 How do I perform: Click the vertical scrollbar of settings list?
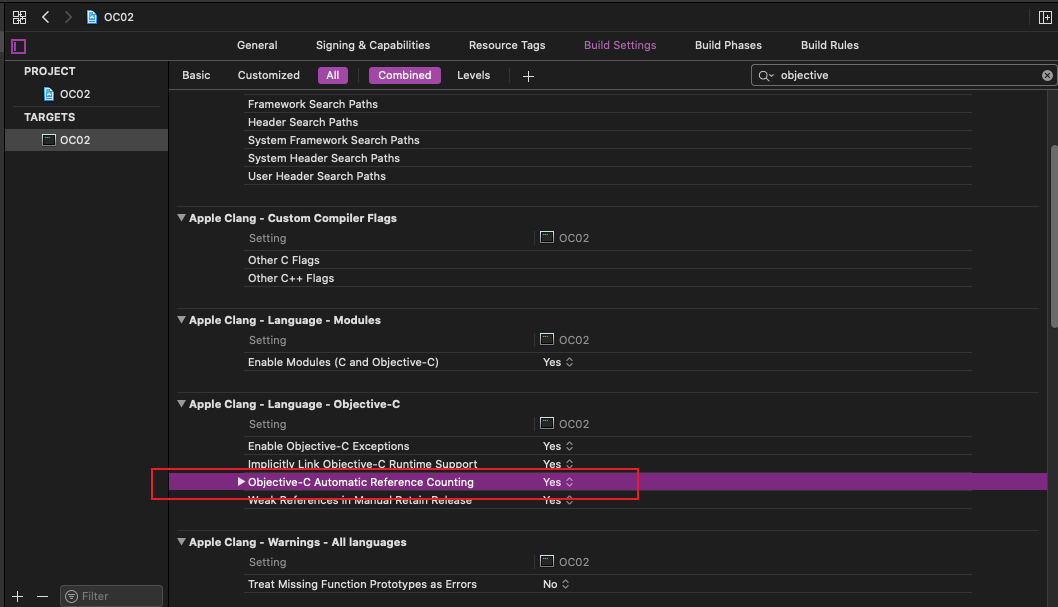coord(1053,236)
